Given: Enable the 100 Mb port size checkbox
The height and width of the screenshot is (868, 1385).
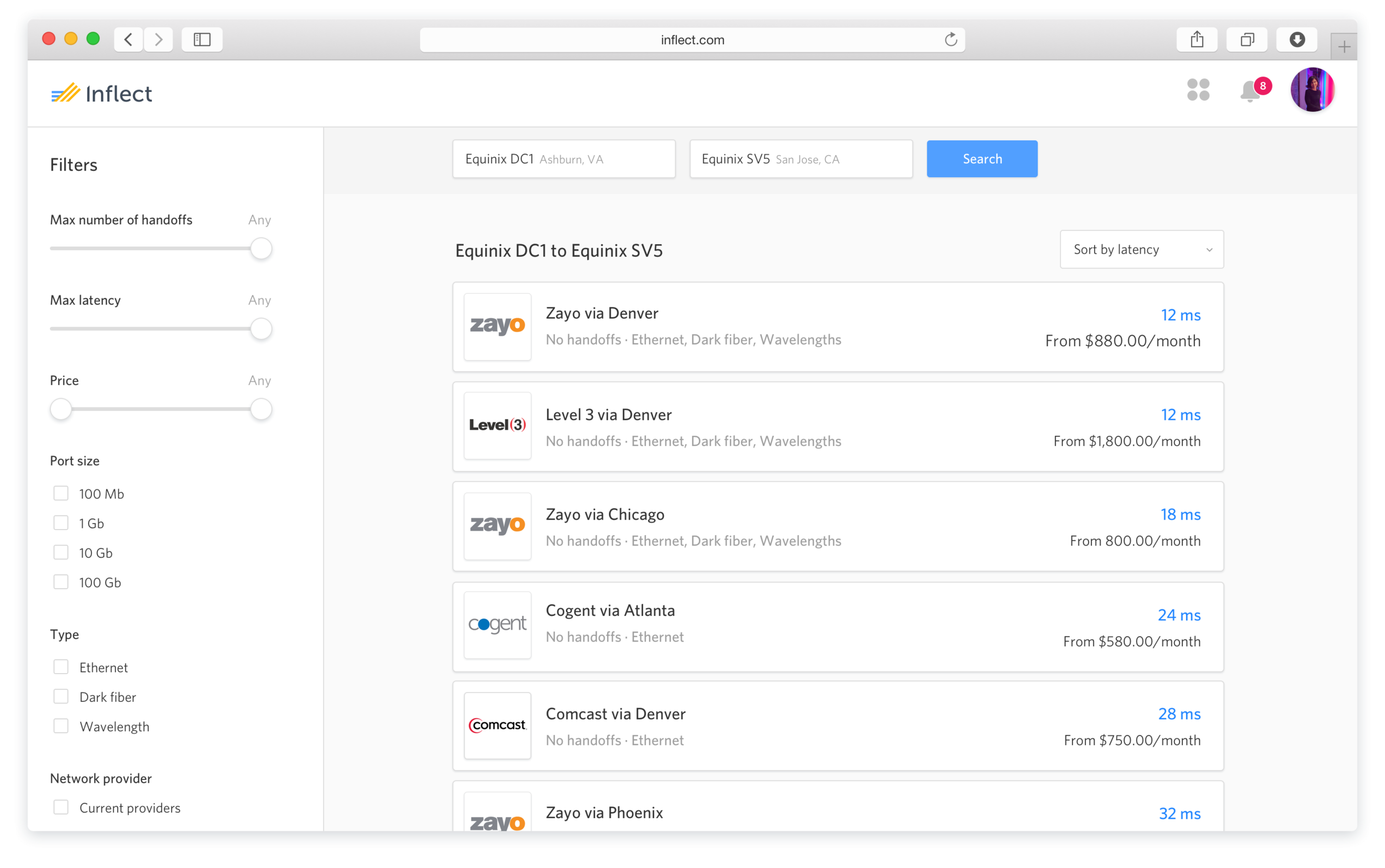Looking at the screenshot, I should (x=61, y=493).
